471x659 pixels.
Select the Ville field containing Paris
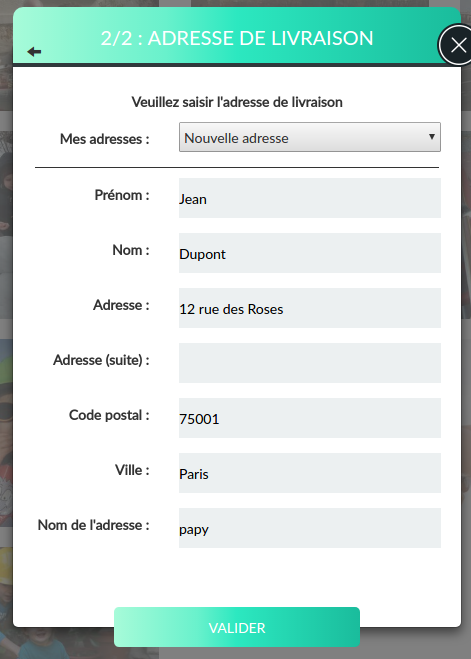(310, 473)
